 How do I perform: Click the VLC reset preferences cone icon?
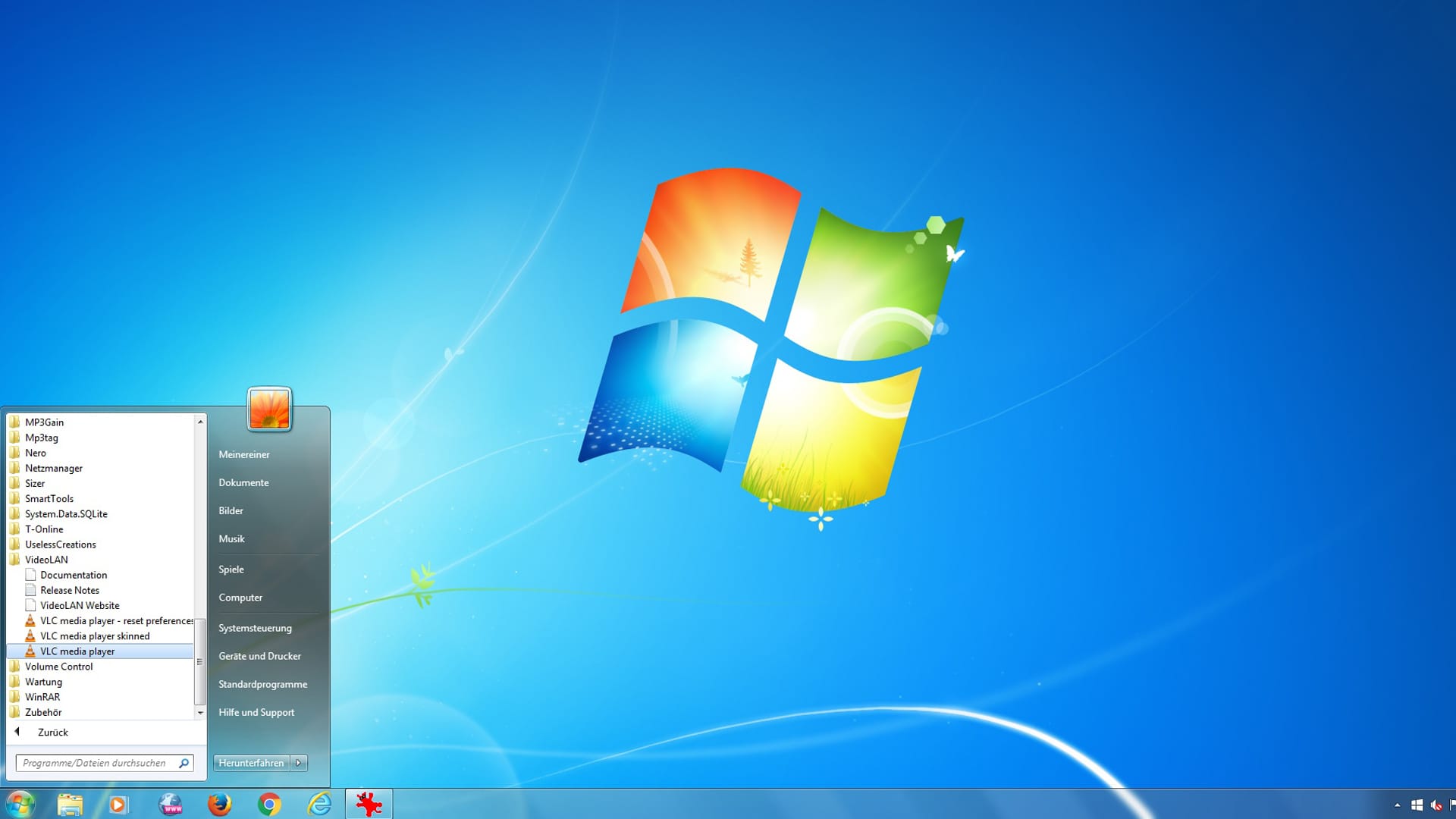pos(30,621)
